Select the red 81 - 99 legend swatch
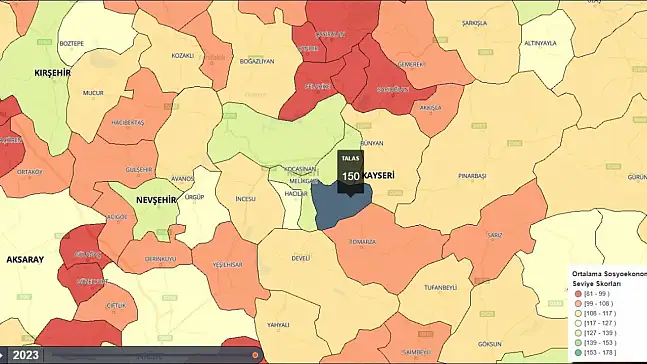This screenshot has height=364, width=647. (578, 294)
